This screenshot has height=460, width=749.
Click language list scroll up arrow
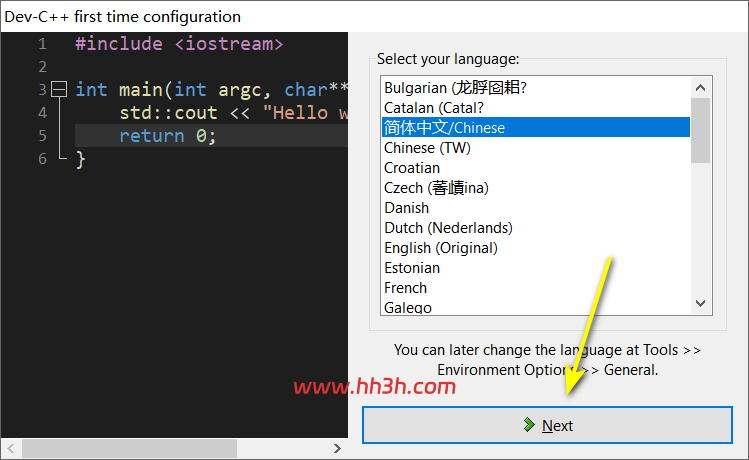pos(701,87)
